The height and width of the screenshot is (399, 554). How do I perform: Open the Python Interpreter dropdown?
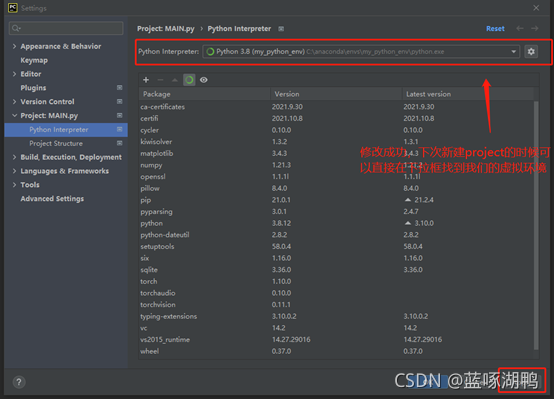[x=361, y=52]
